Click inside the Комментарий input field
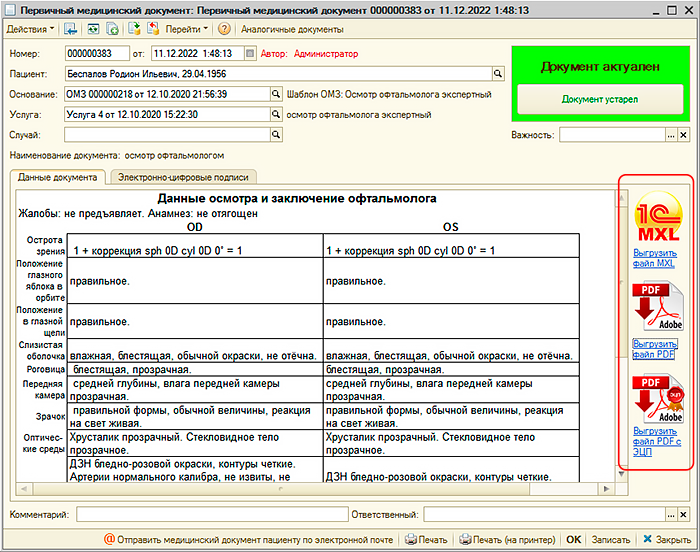Image resolution: width=700 pixels, height=552 pixels. coord(210,514)
